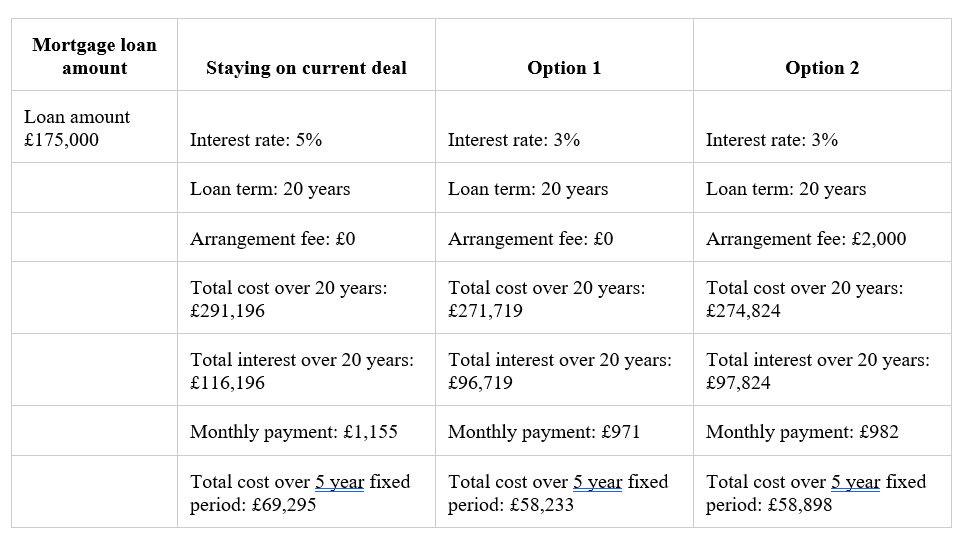Click underlined '5 year' in the £58,898 cell
Screen dimensions: 967x540
click(x=855, y=481)
